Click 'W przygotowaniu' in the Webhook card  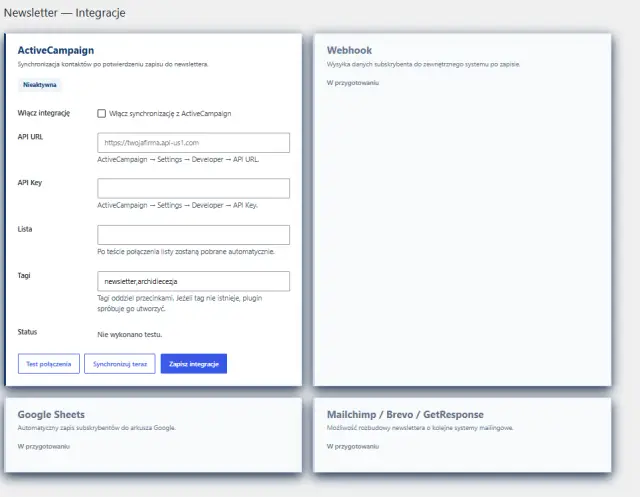coord(353,83)
